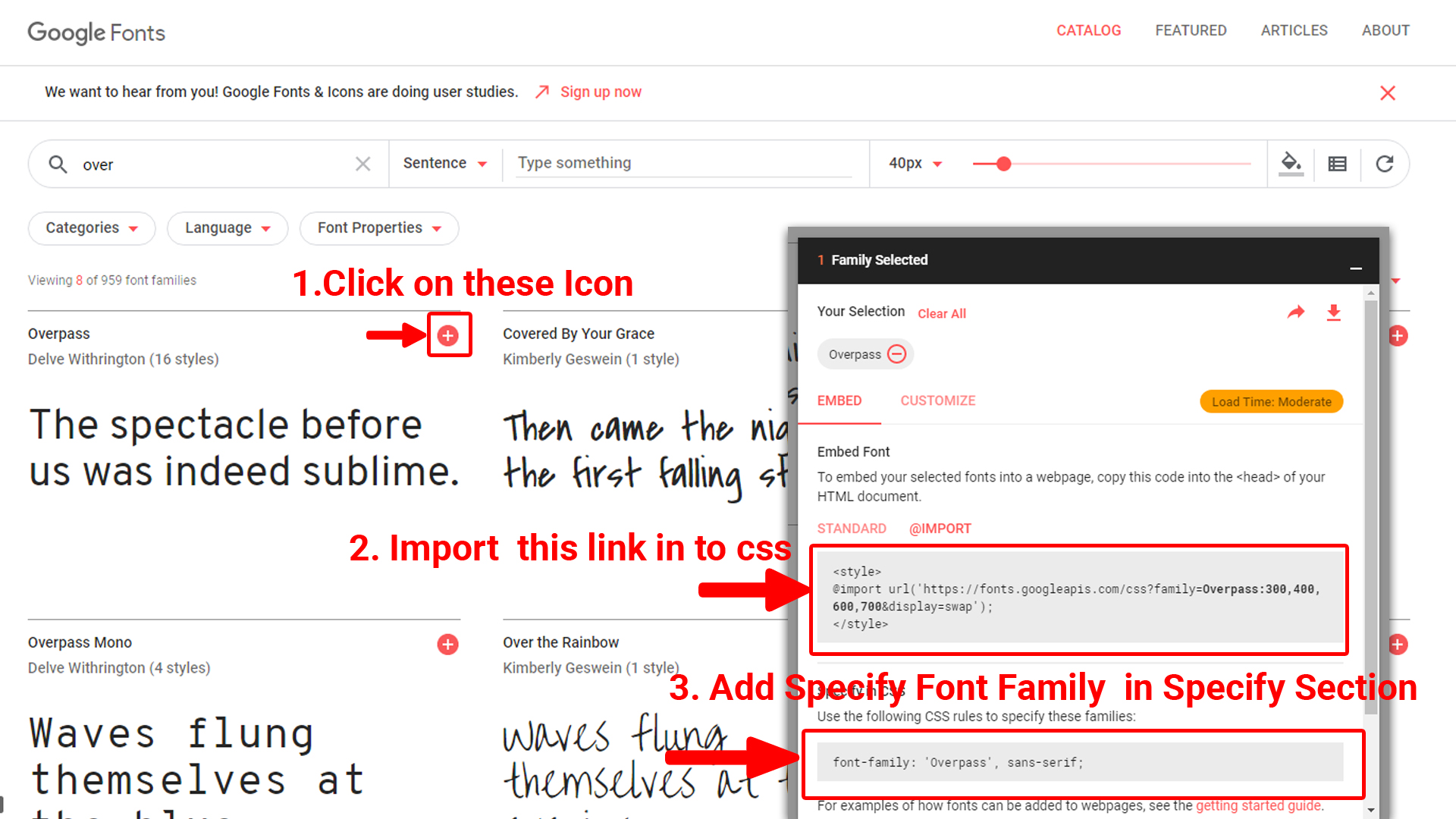Open the Language filter dropdown
This screenshot has width=1456, height=819.
227,228
